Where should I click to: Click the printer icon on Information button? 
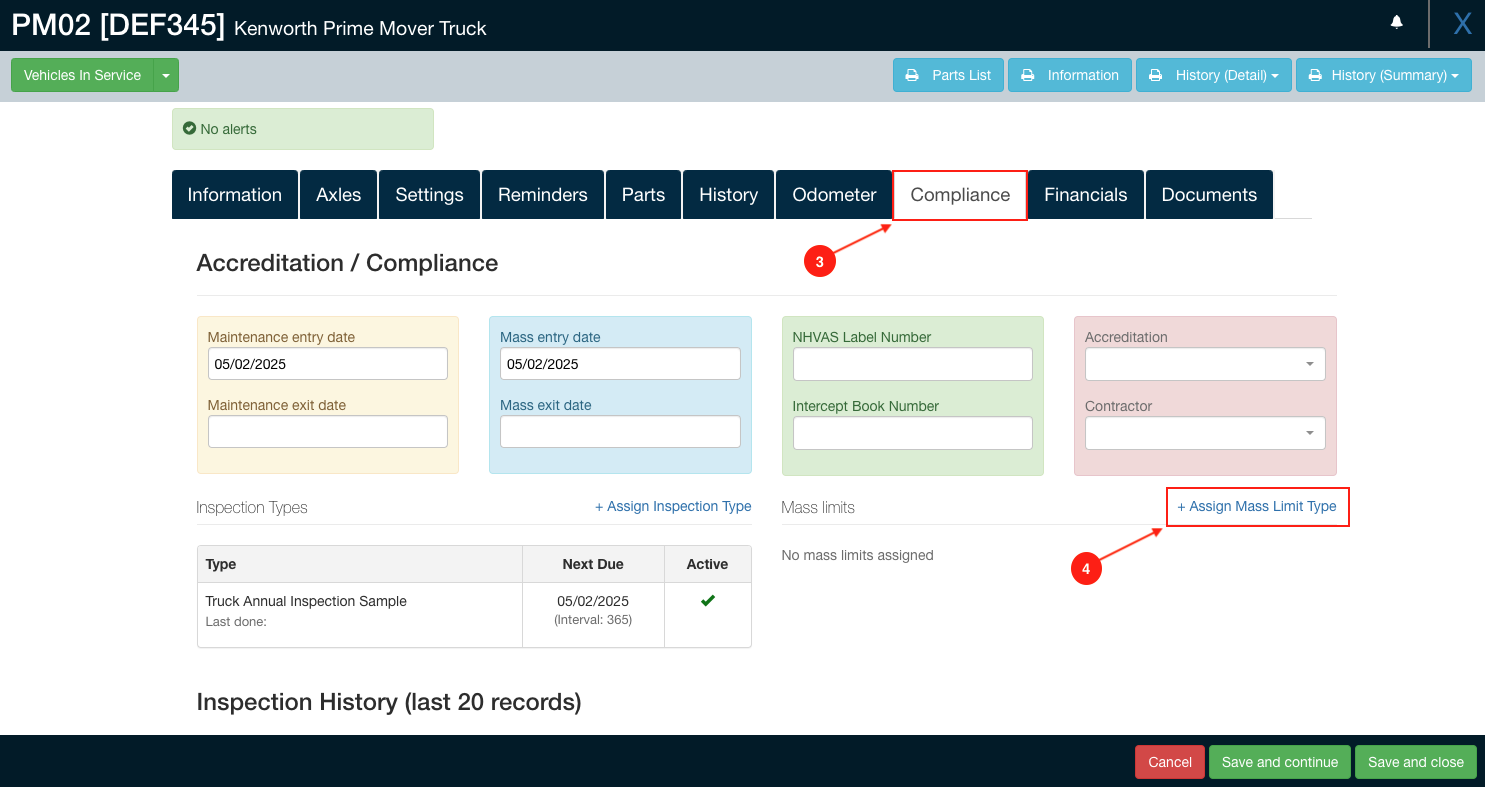[1027, 75]
